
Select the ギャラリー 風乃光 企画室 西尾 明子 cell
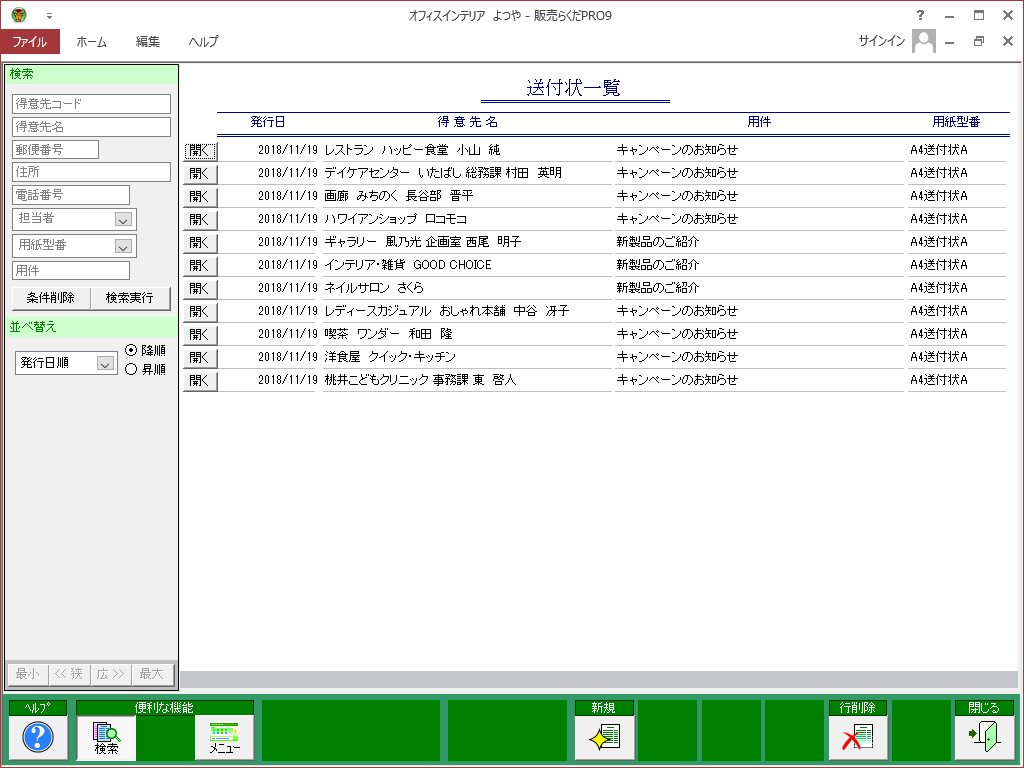coord(467,242)
